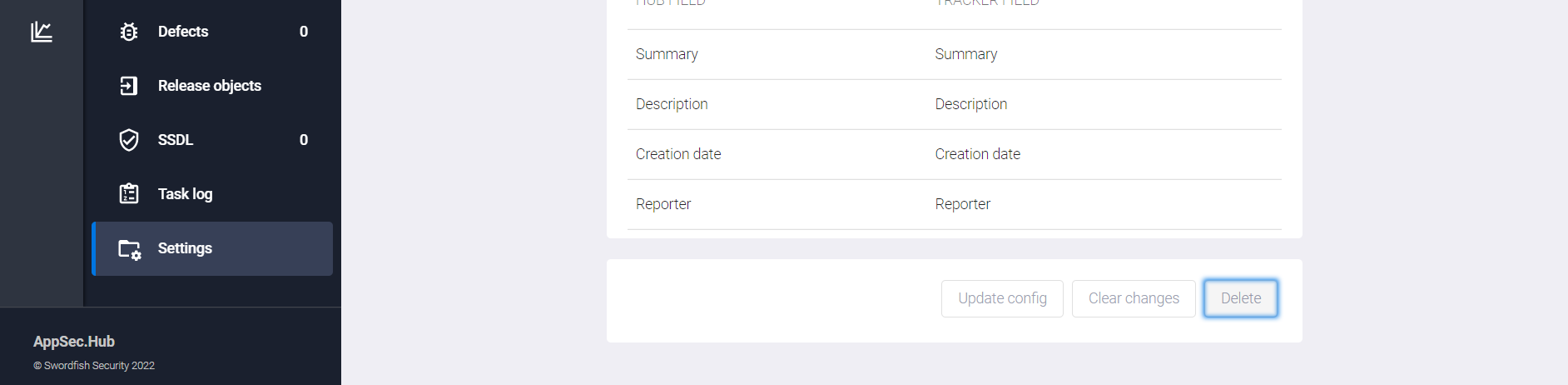Click the Defects count badge
1568x385 pixels.
point(304,32)
